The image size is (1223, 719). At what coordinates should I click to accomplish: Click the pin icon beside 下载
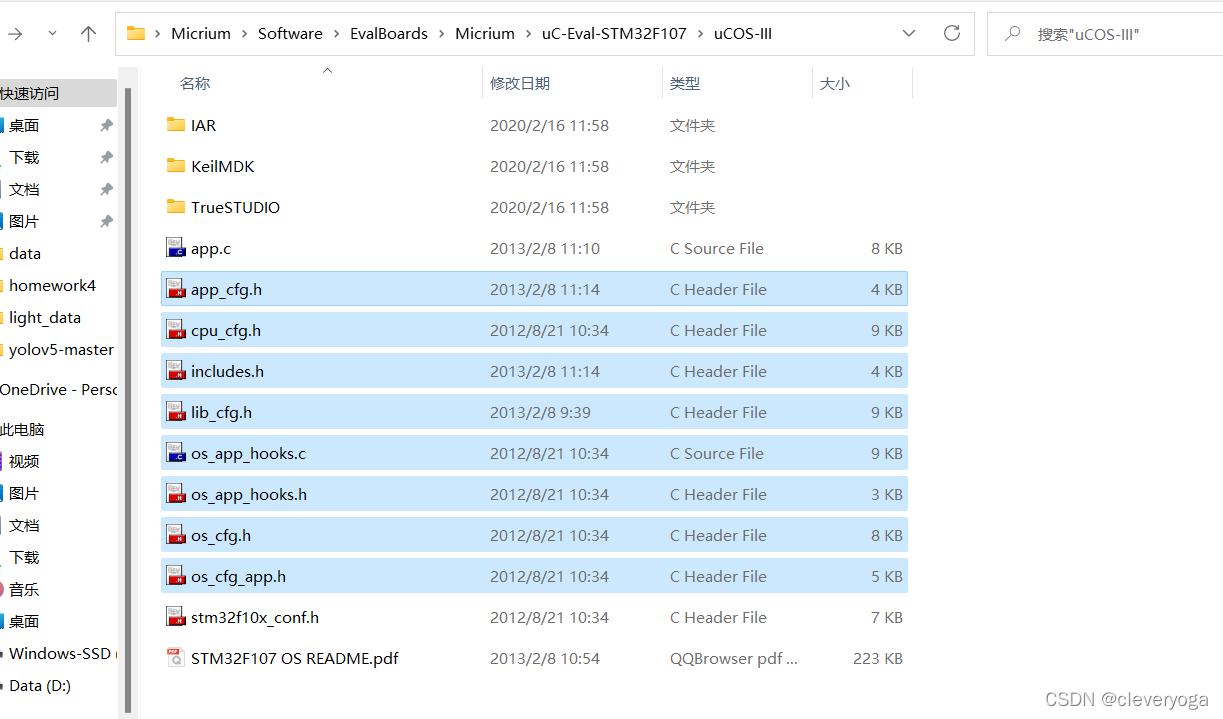[x=106, y=157]
